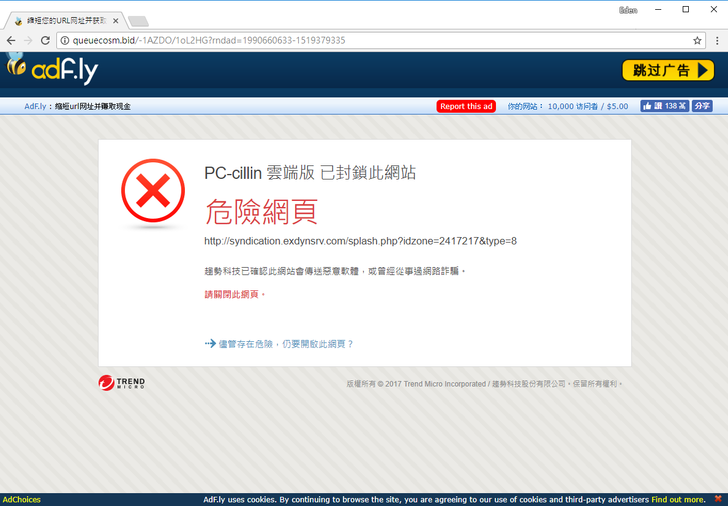Click 你的网站 10,000 visitors $5.00 link

(x=568, y=106)
